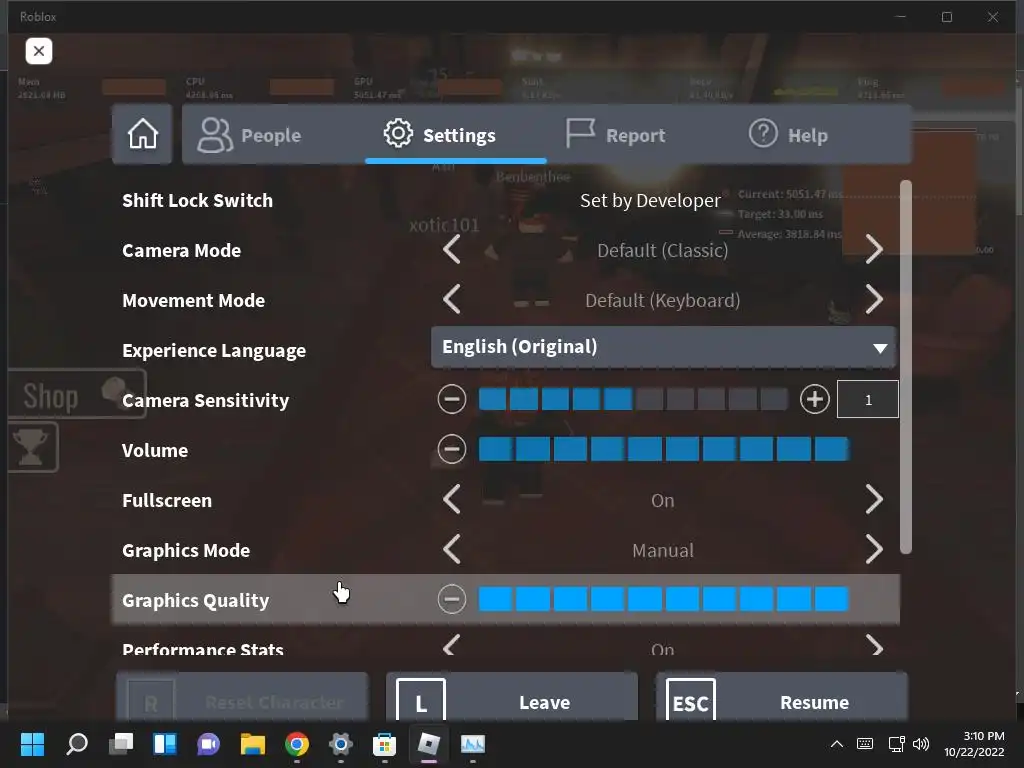
Task: Open the Settings gear in the taskbar
Action: [341, 744]
